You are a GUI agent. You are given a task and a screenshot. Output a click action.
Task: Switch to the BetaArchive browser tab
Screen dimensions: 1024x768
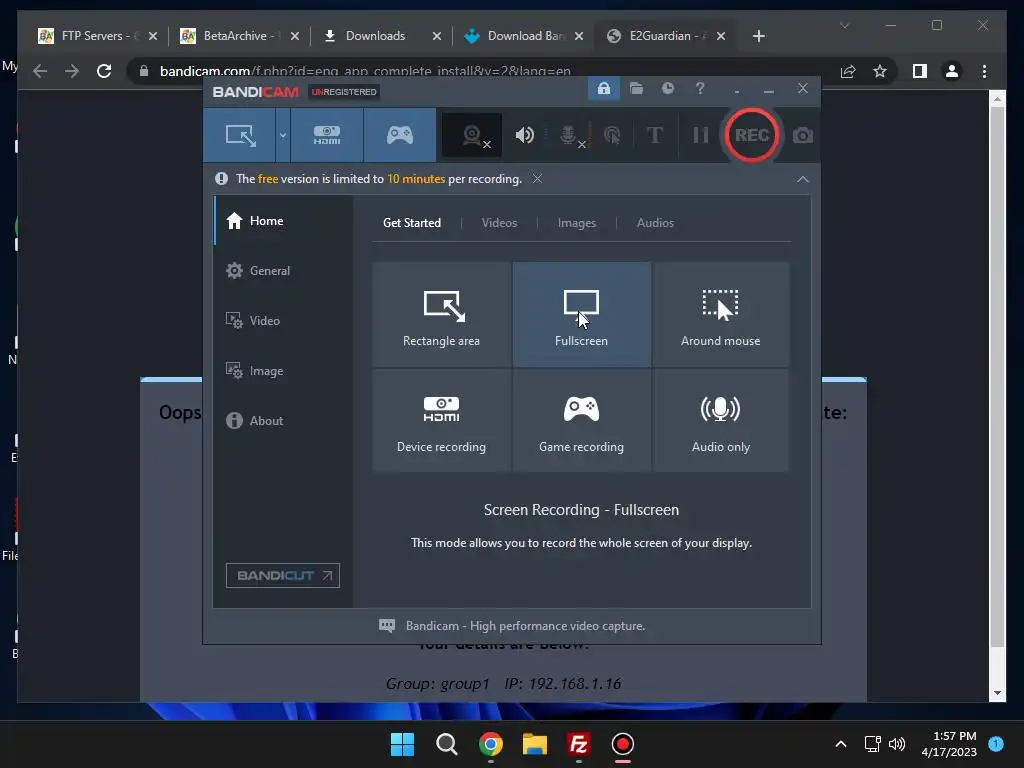click(x=239, y=36)
